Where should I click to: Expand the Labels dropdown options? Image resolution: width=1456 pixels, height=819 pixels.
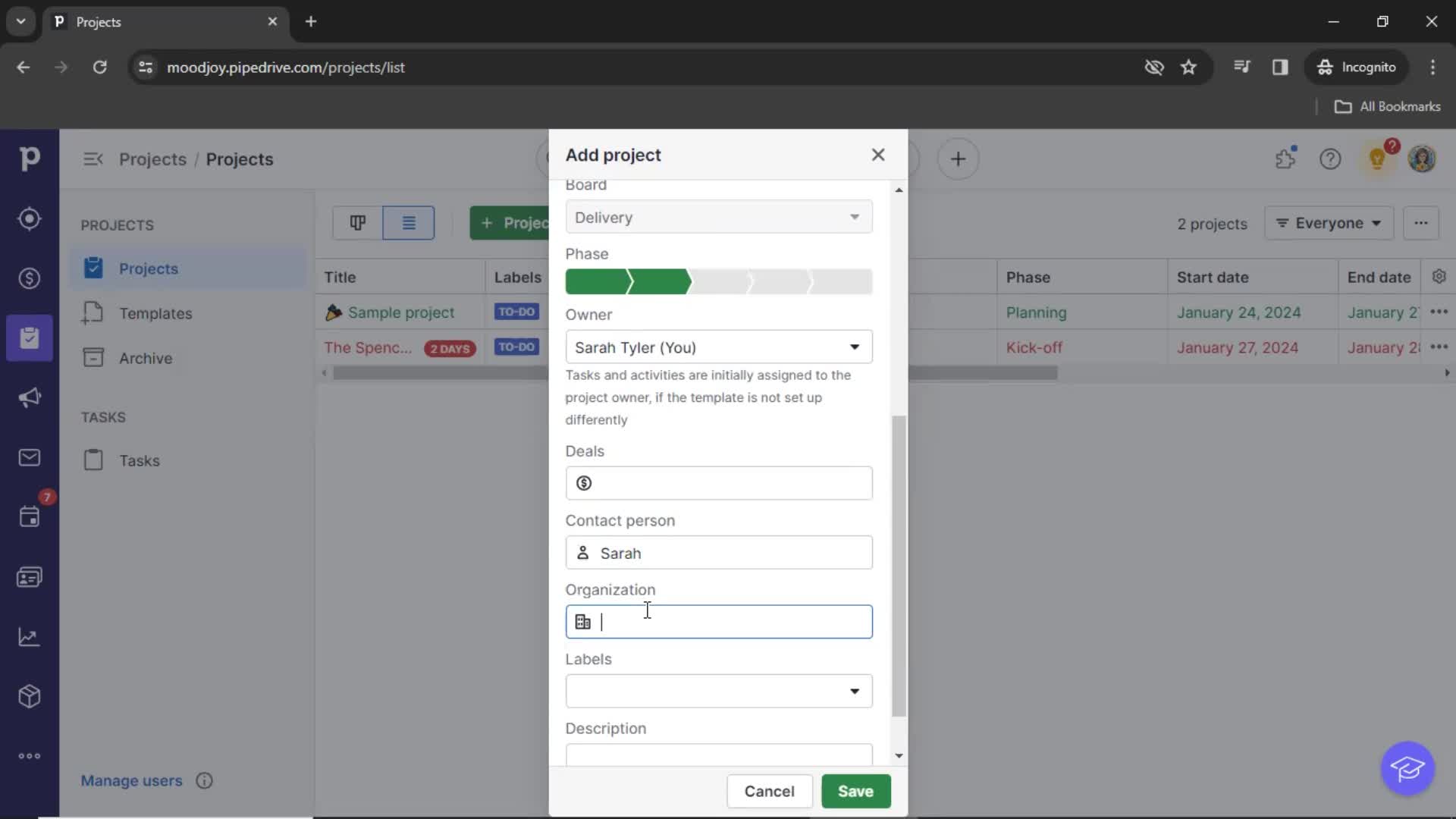click(855, 691)
